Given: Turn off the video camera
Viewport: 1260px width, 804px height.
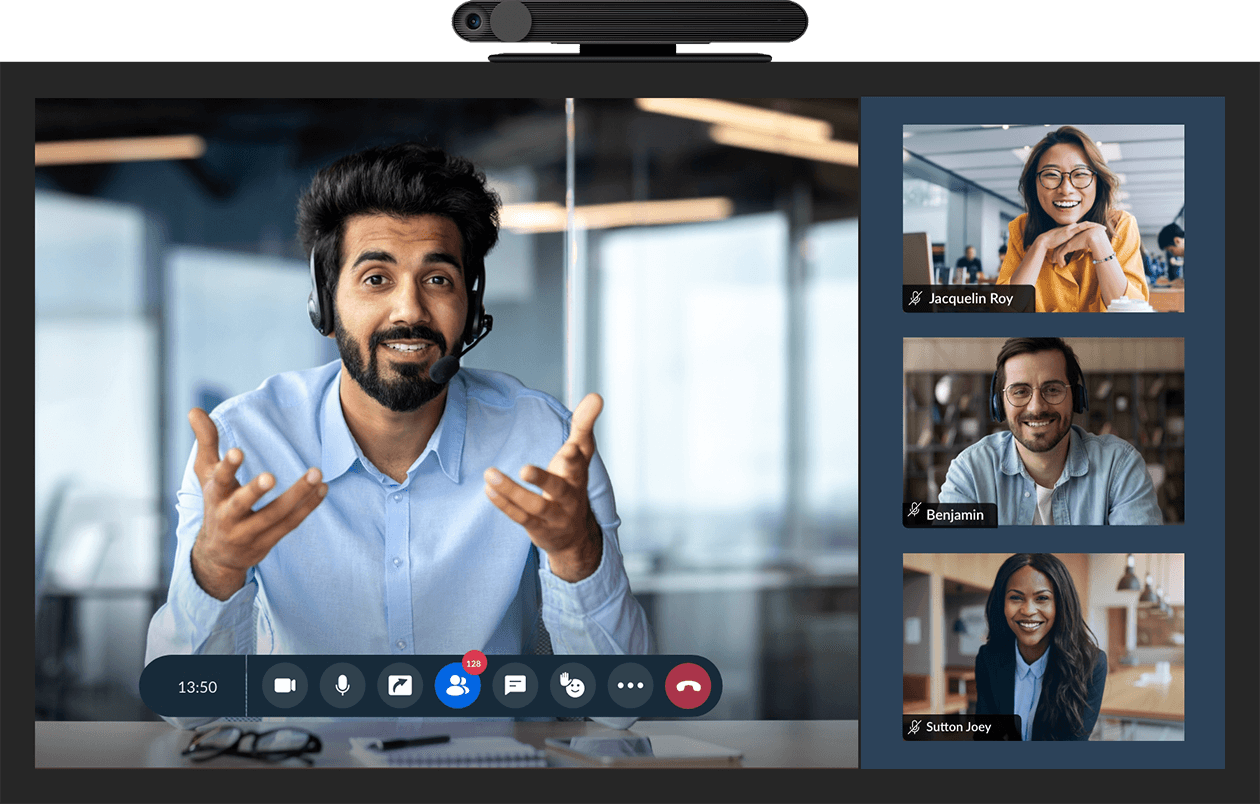Looking at the screenshot, I should (285, 686).
